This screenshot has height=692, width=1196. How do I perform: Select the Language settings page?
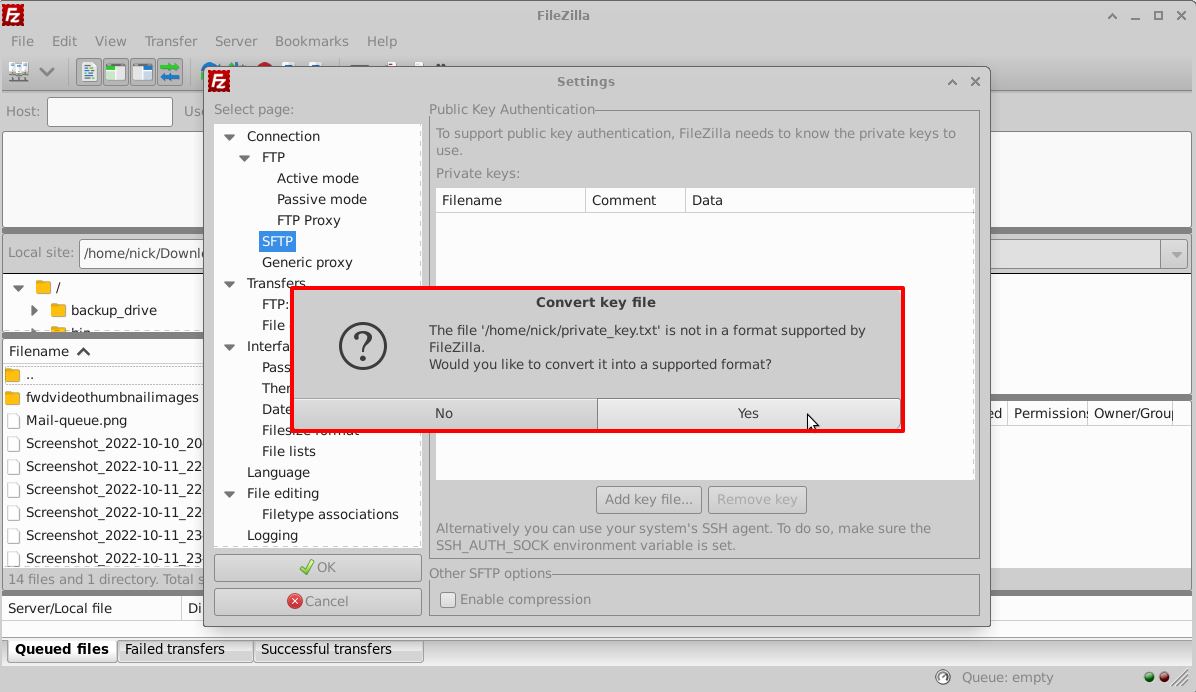(278, 473)
